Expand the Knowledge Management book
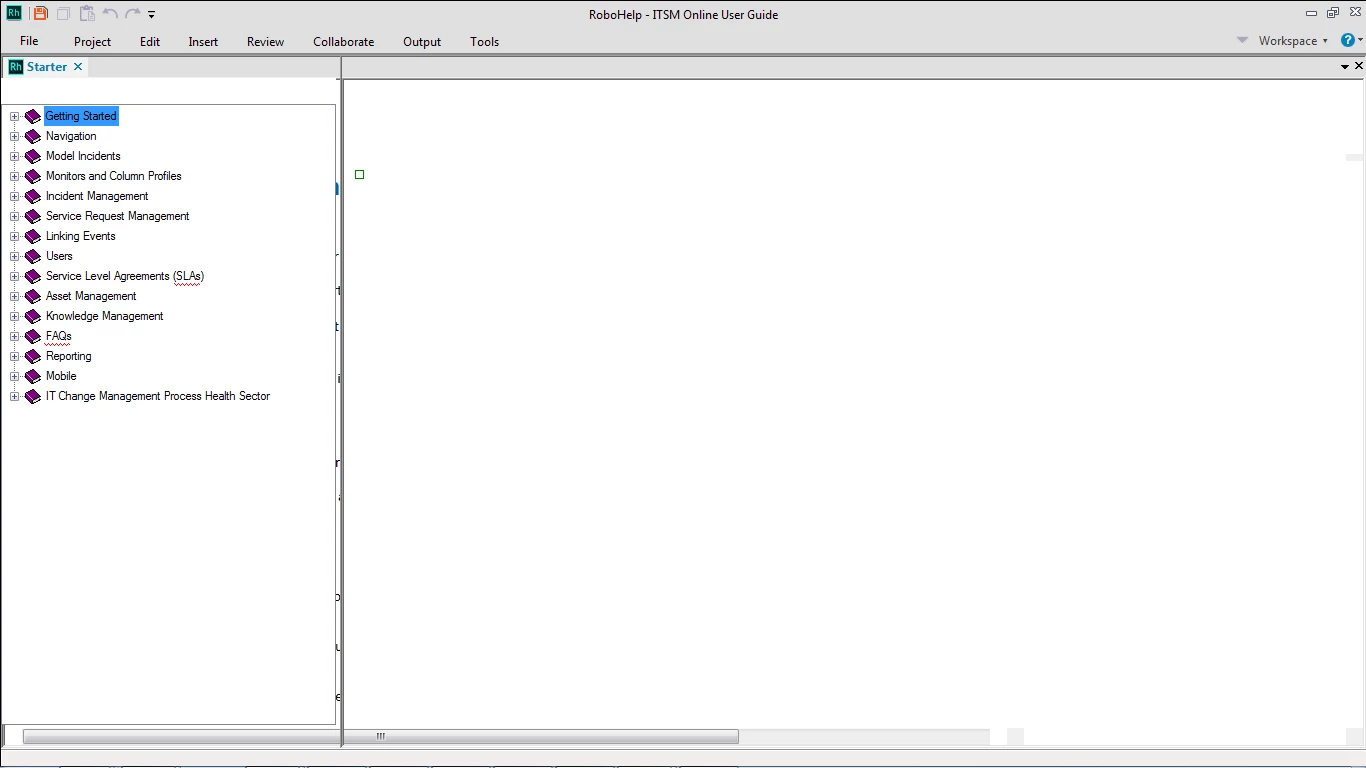1366x768 pixels. tap(15, 316)
